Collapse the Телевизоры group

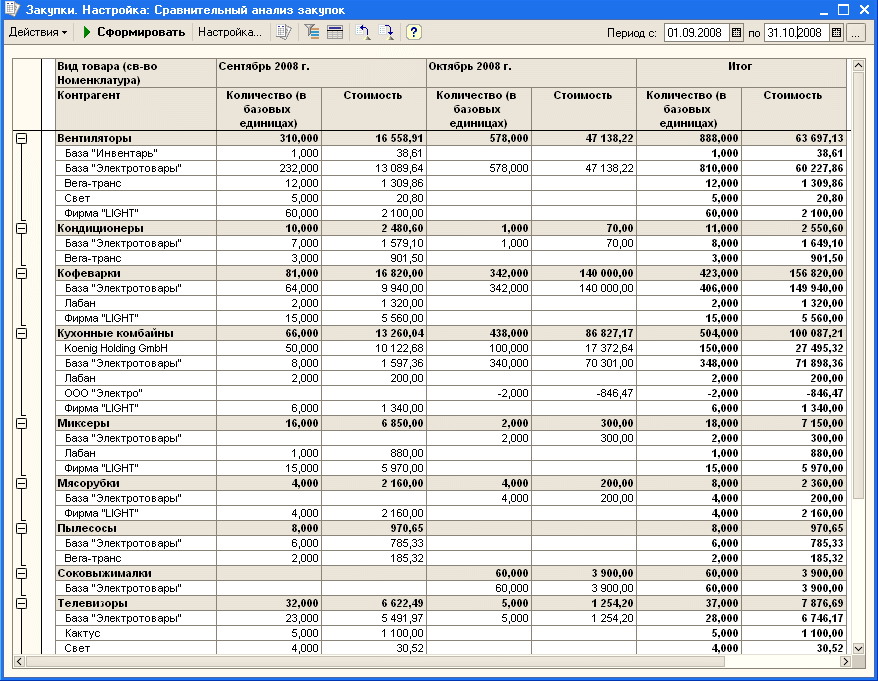coord(21,603)
